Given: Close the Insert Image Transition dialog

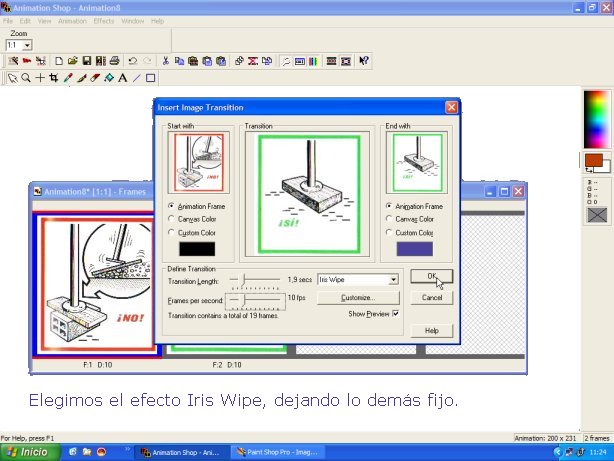Looking at the screenshot, I should tap(451, 107).
